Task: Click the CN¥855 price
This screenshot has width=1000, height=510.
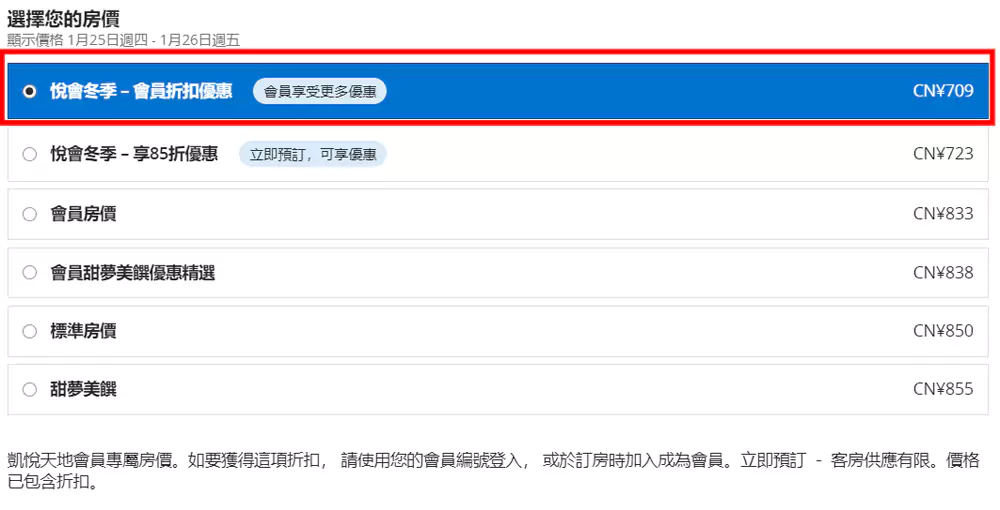Action: pyautogui.click(x=943, y=389)
